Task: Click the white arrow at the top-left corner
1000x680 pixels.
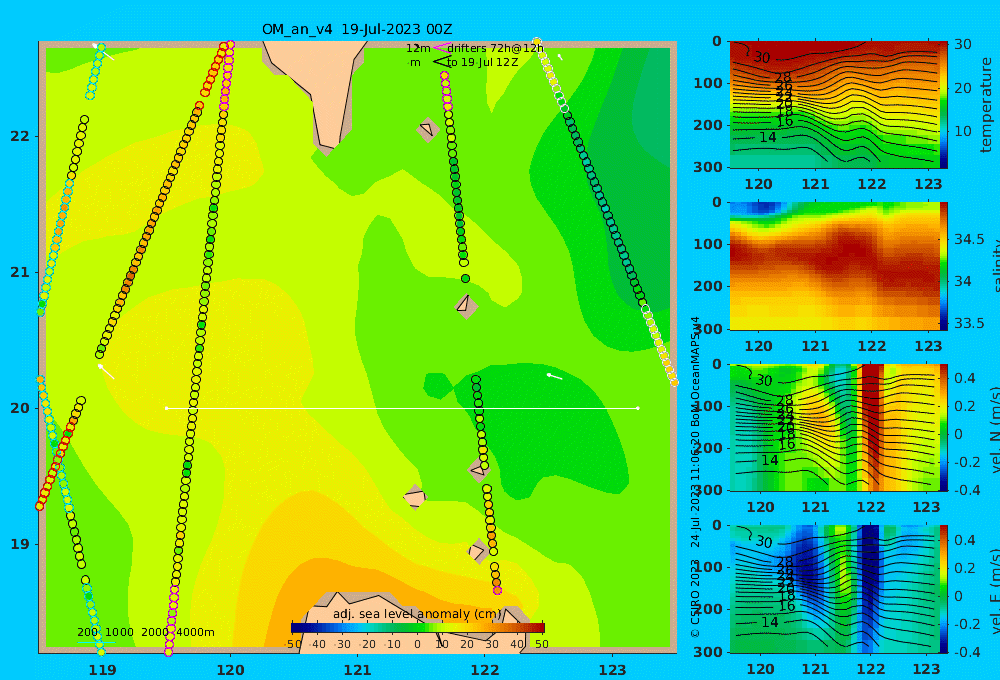Action: coord(103,52)
